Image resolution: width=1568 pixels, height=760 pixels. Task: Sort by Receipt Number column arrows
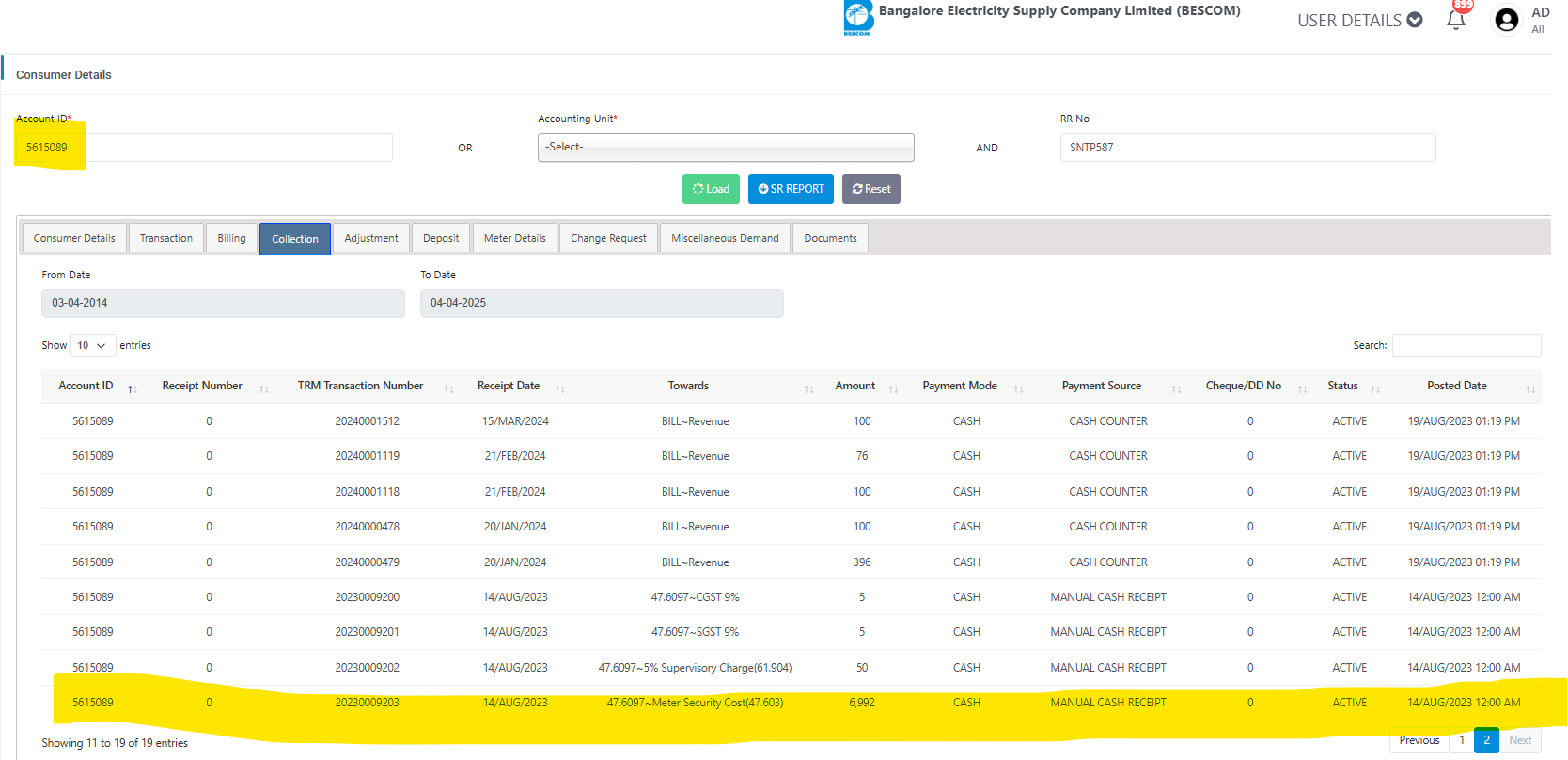tap(264, 388)
